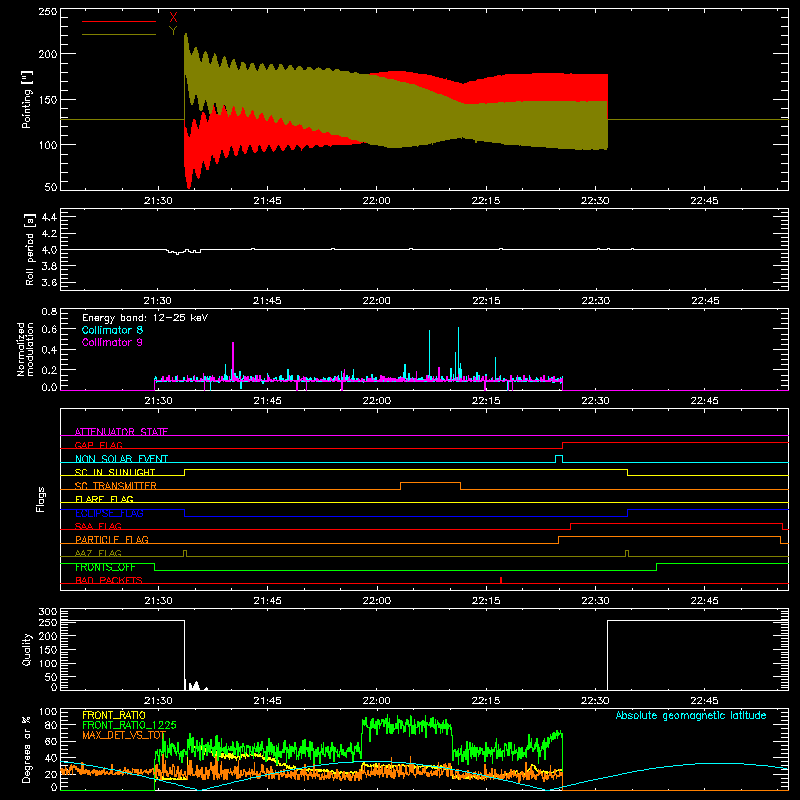Click the BAD_PACKETS flag label
This screenshot has width=800, height=800.
pyautogui.click(x=109, y=580)
